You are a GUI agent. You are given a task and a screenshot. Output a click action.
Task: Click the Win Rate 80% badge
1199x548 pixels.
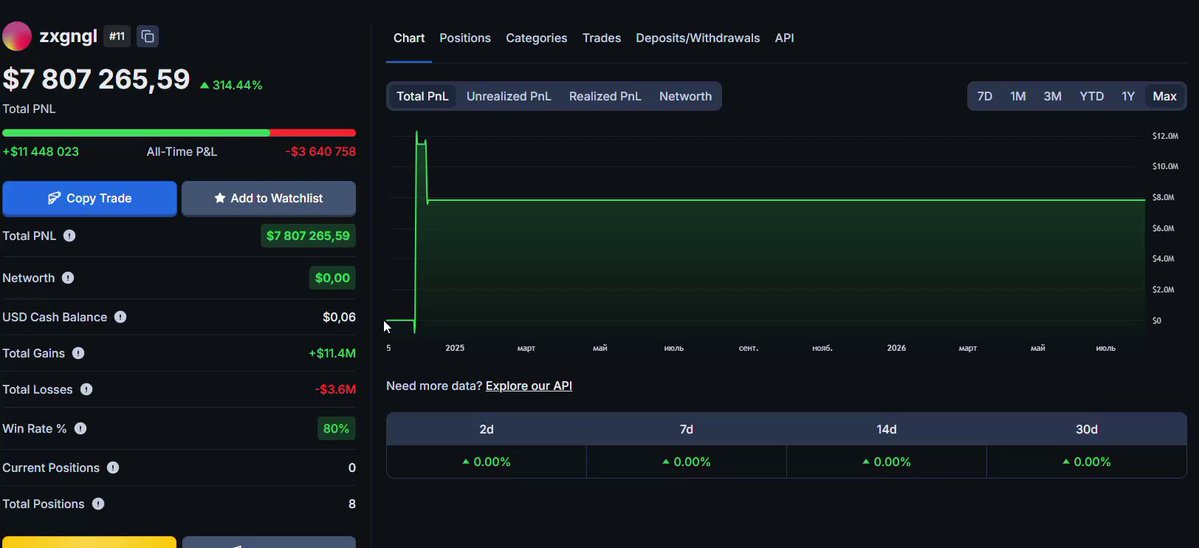[x=336, y=429]
